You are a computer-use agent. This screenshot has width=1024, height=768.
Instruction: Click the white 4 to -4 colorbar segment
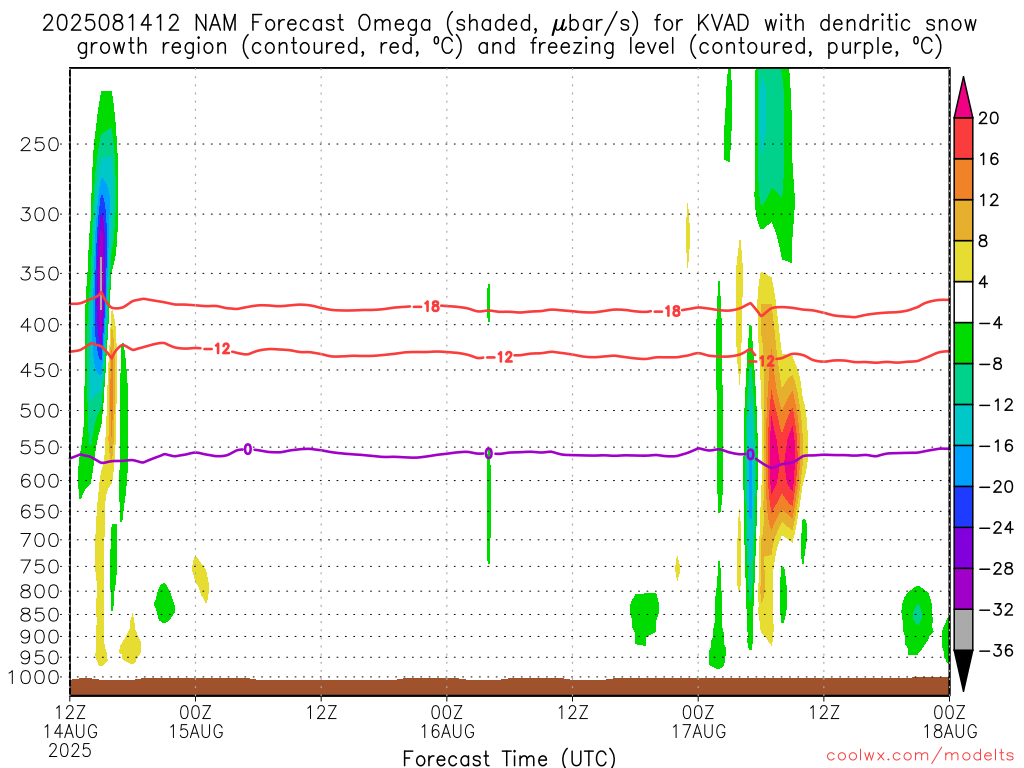[x=963, y=302]
